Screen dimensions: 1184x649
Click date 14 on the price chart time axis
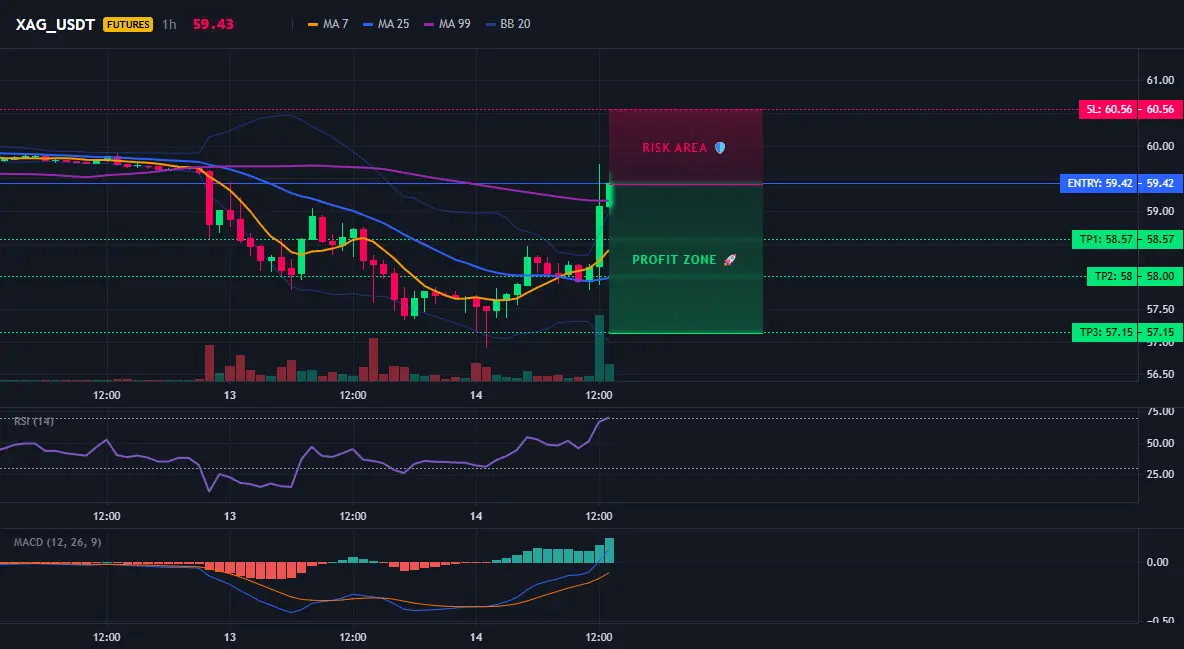click(x=476, y=395)
